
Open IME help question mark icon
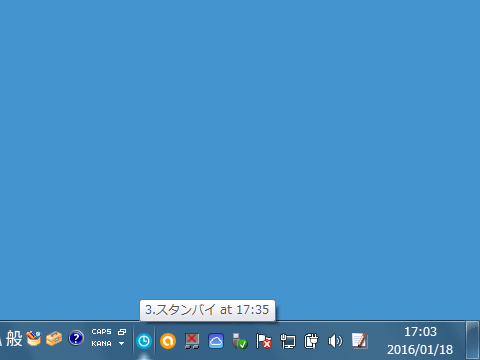pyautogui.click(x=76, y=338)
